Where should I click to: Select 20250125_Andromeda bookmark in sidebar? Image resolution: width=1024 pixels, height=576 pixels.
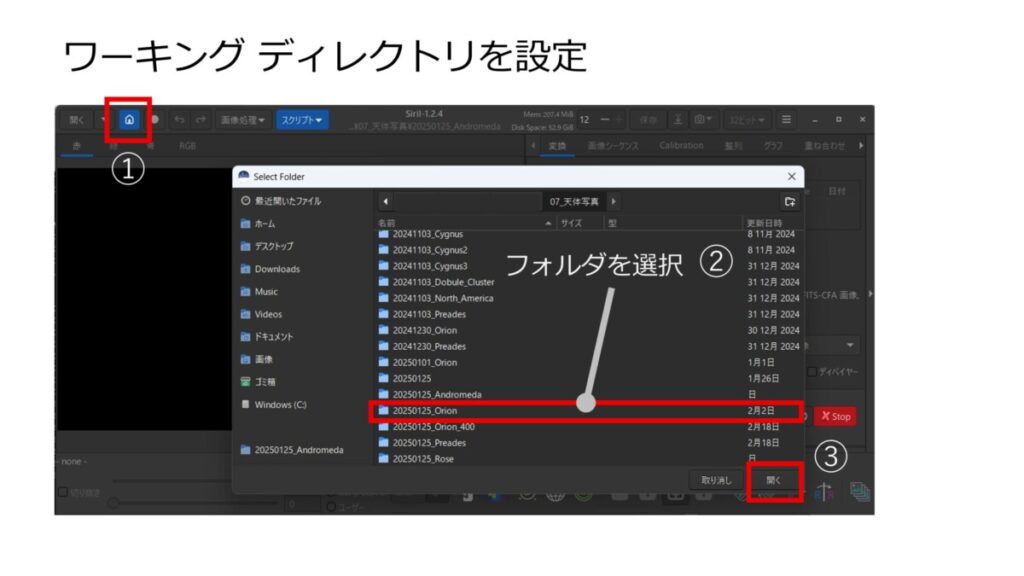[x=292, y=450]
